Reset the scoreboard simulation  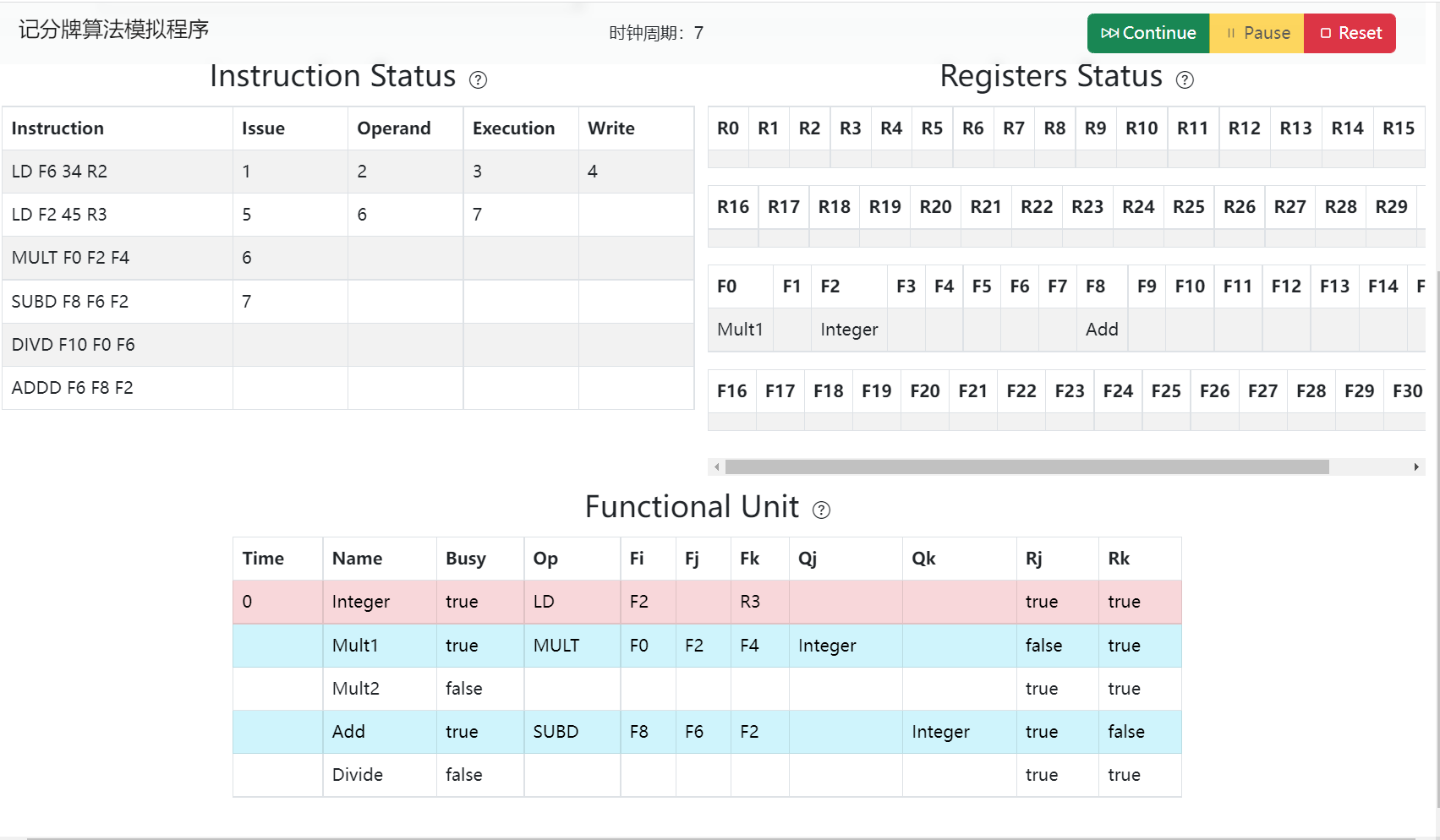(x=1350, y=33)
